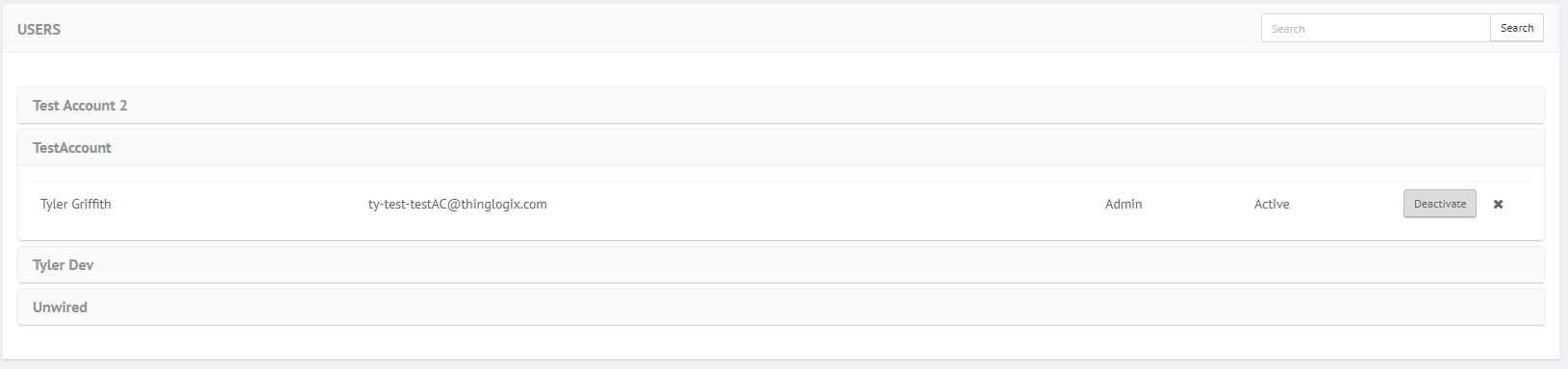Click the Active status text
This screenshot has width=1568, height=369.
(x=1272, y=204)
